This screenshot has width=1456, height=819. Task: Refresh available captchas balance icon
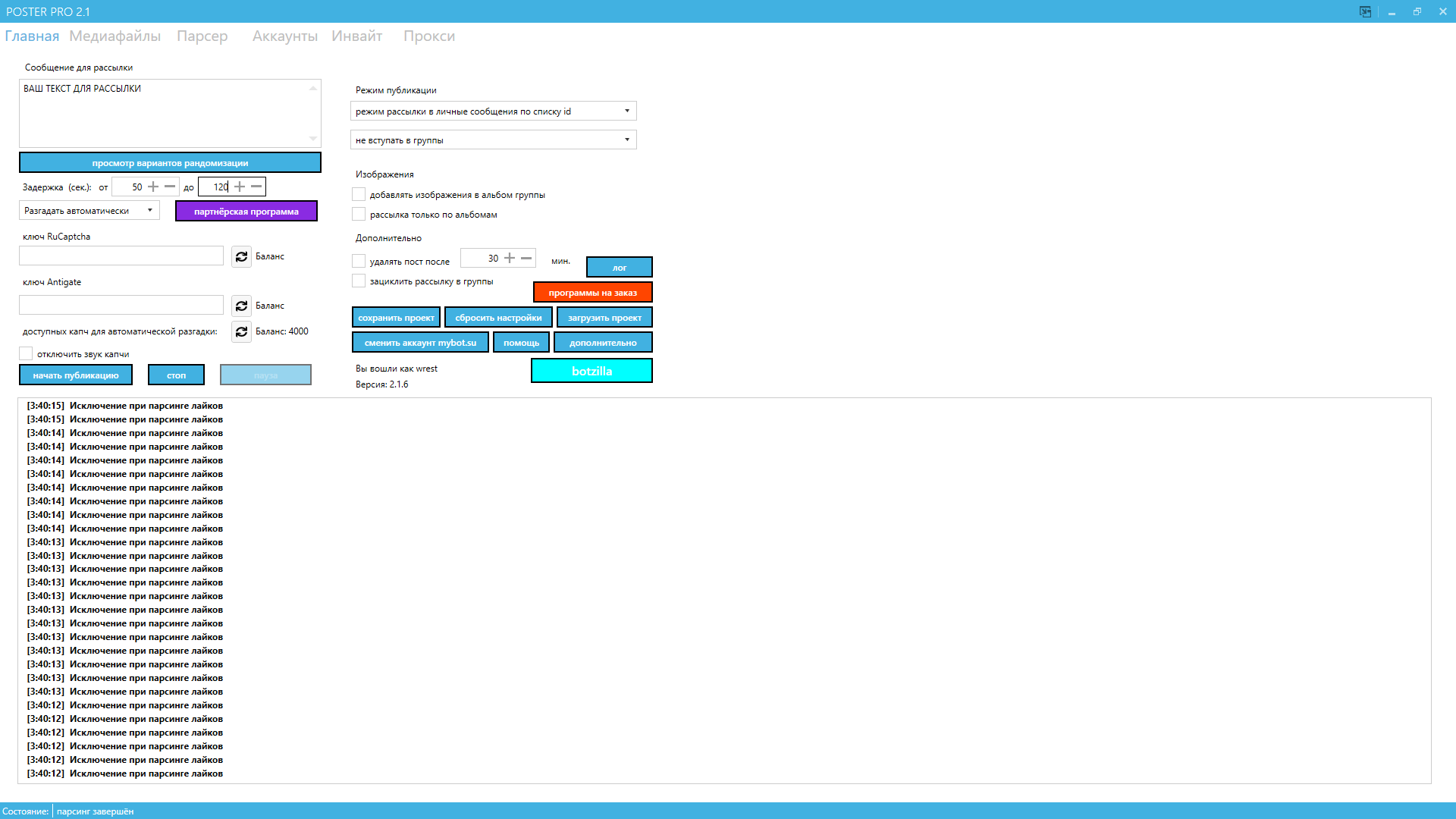pyautogui.click(x=241, y=331)
